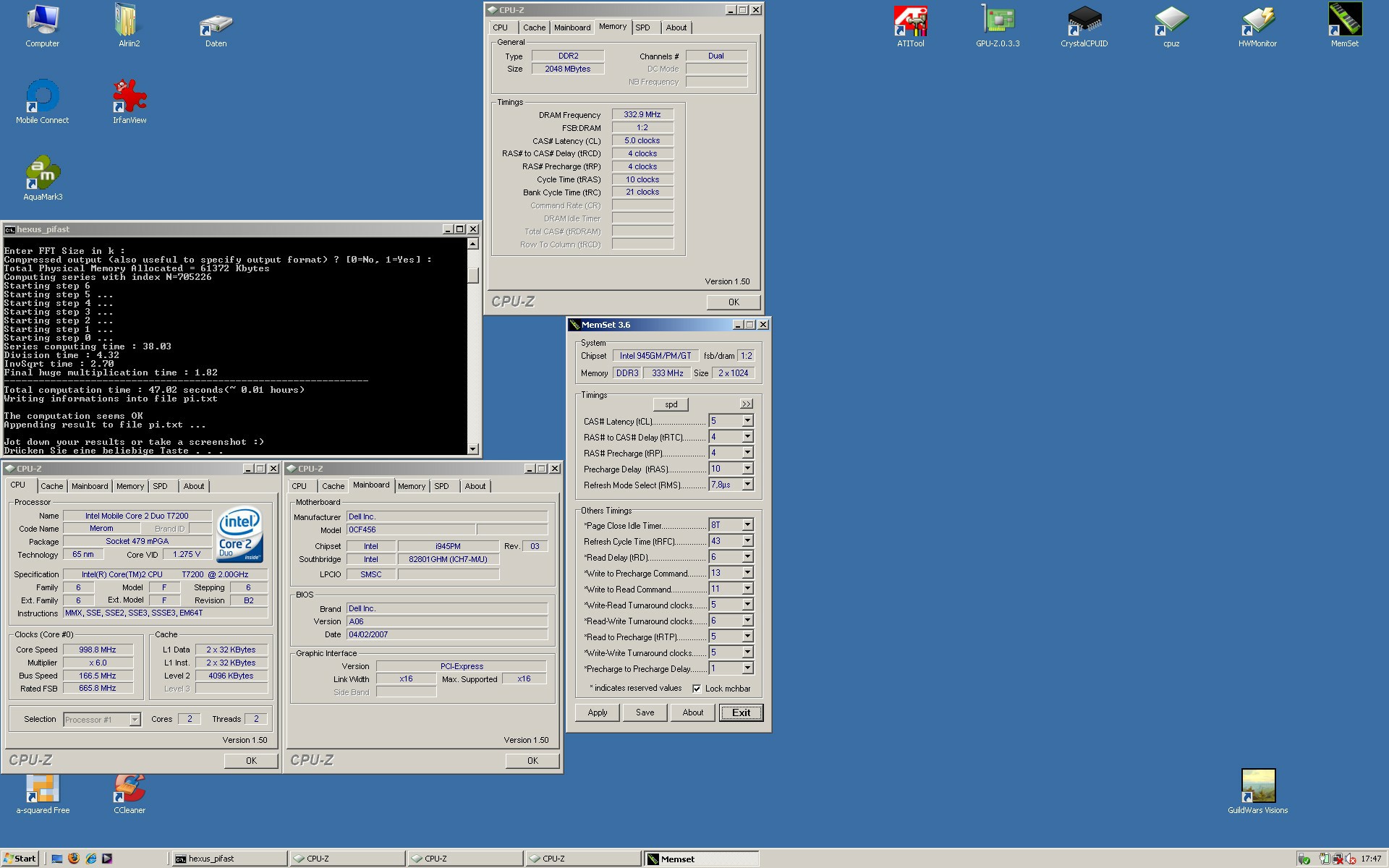Click the green shield tray icon

pos(1304,859)
